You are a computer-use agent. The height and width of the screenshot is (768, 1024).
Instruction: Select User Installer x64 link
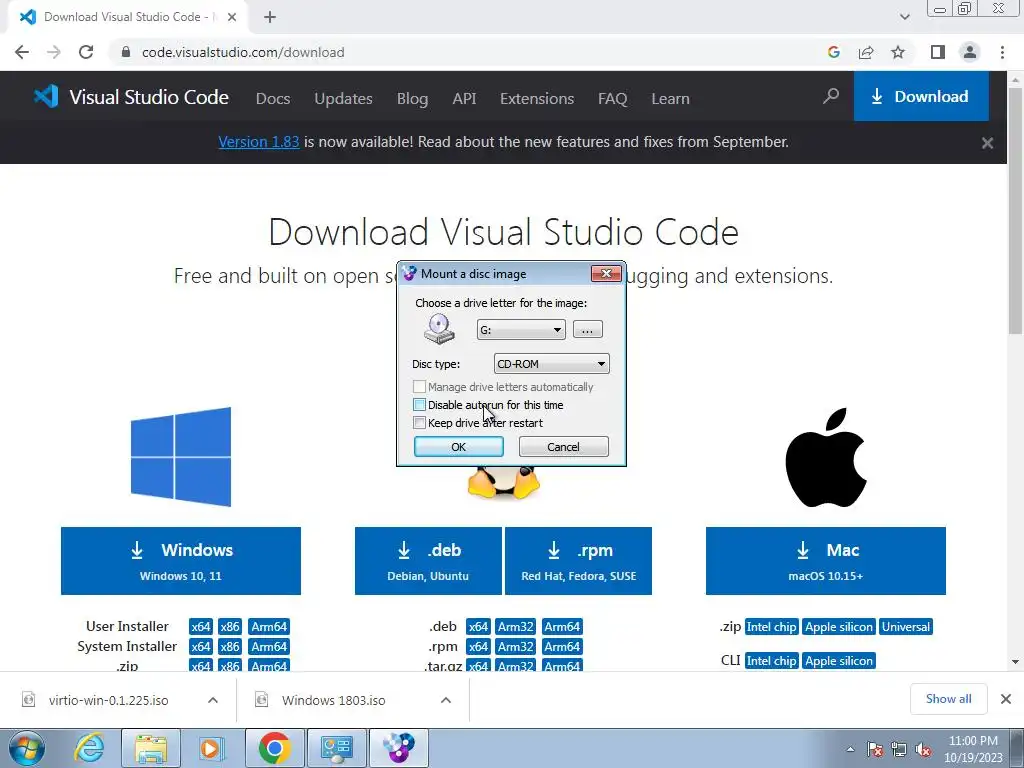200,626
